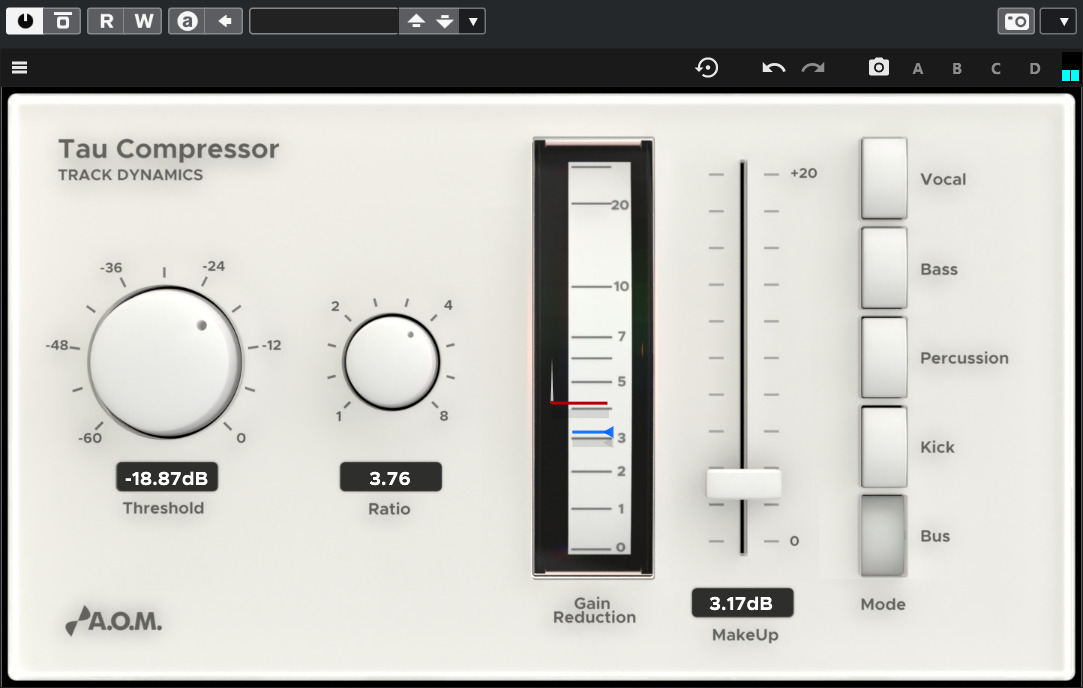The image size is (1083, 688).
Task: Select snapshot slot A
Action: pos(918,69)
